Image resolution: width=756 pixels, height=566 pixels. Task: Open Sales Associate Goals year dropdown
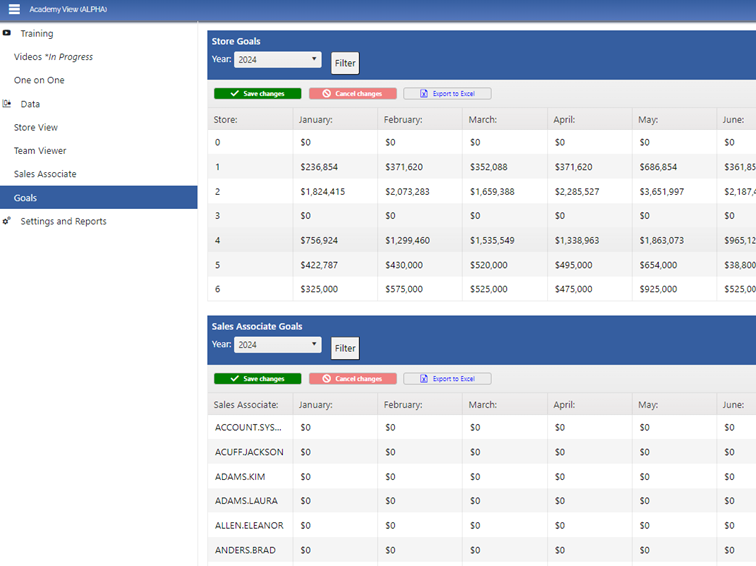(278, 345)
